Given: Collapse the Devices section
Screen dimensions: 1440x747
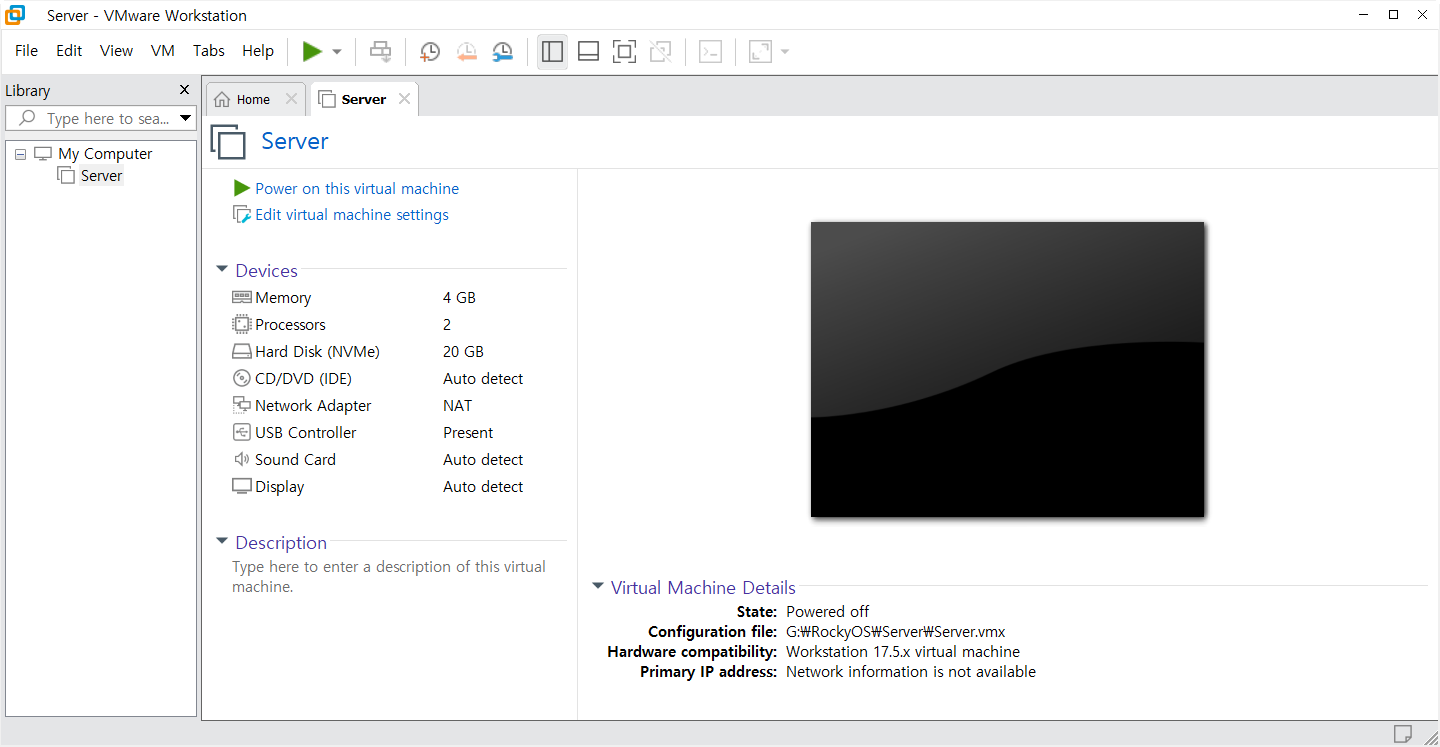Looking at the screenshot, I should [222, 270].
